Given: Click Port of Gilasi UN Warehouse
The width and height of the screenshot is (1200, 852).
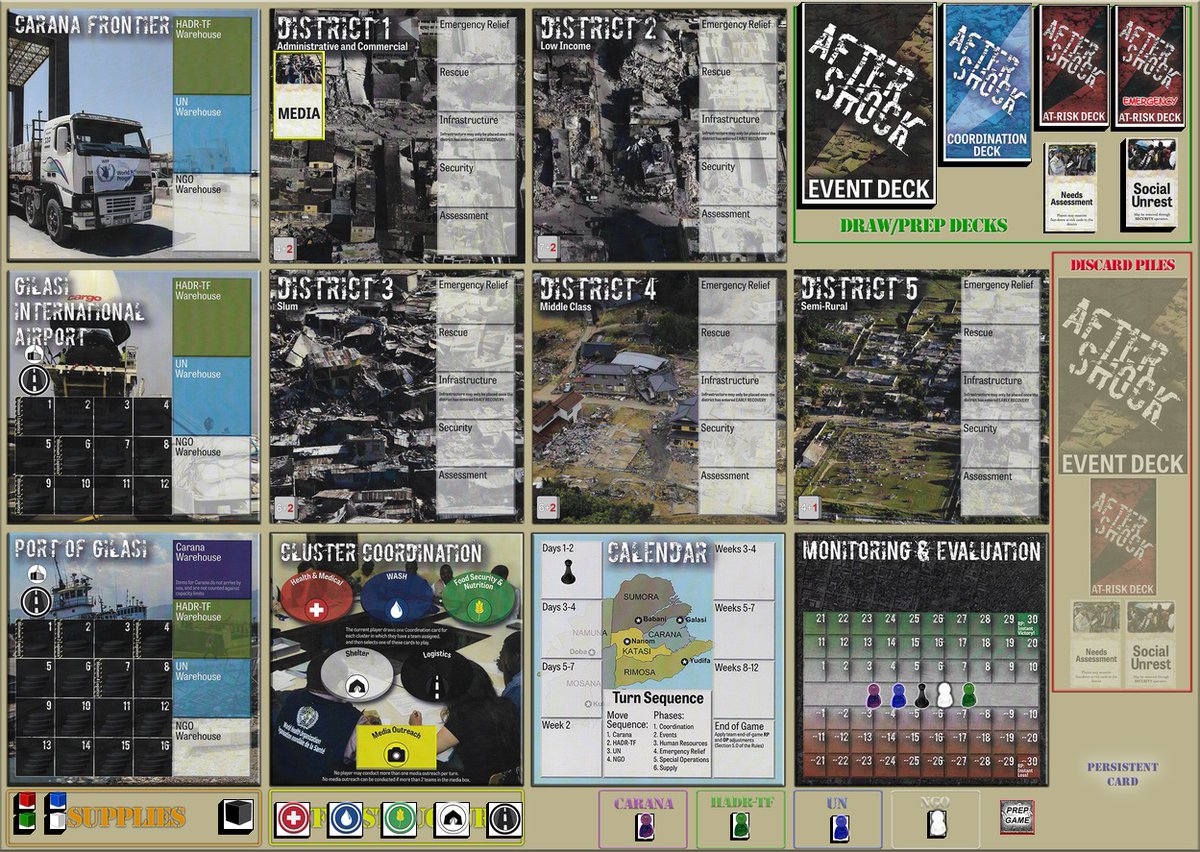Looking at the screenshot, I should point(210,688).
